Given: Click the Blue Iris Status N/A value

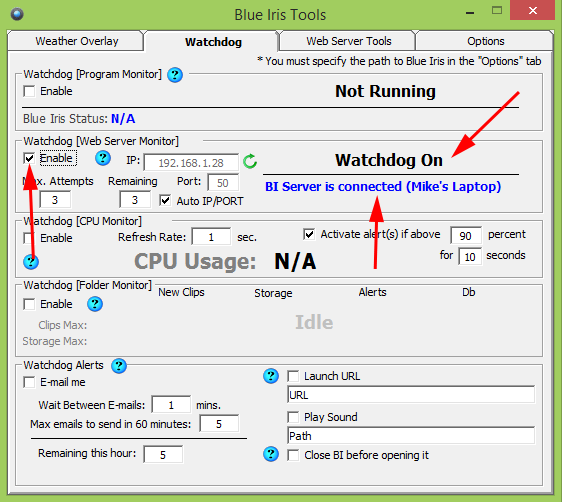Looking at the screenshot, I should coord(123,119).
